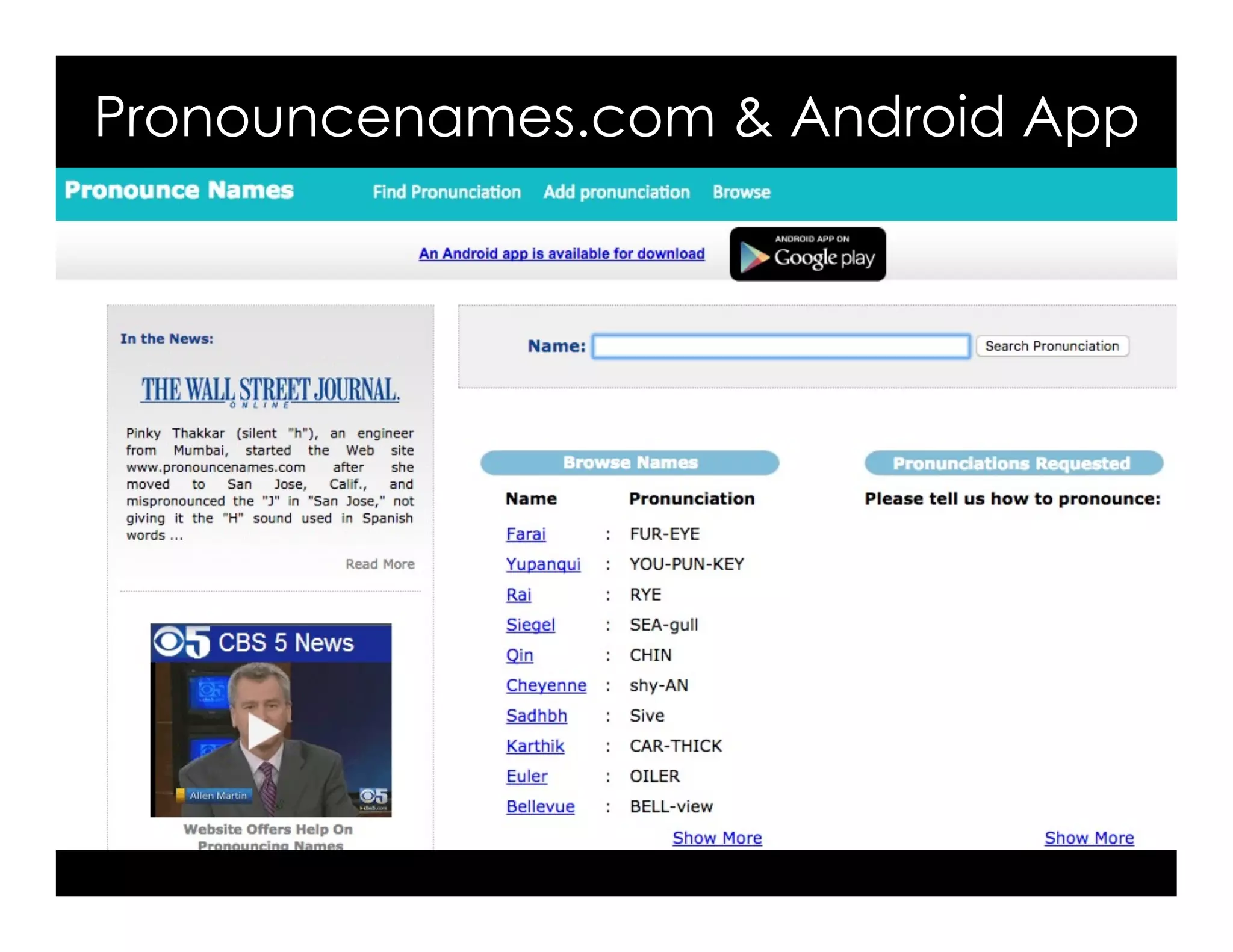Click the CBS 5 eye logo in the video header
Image resolution: width=1233 pixels, height=952 pixels.
[x=181, y=642]
